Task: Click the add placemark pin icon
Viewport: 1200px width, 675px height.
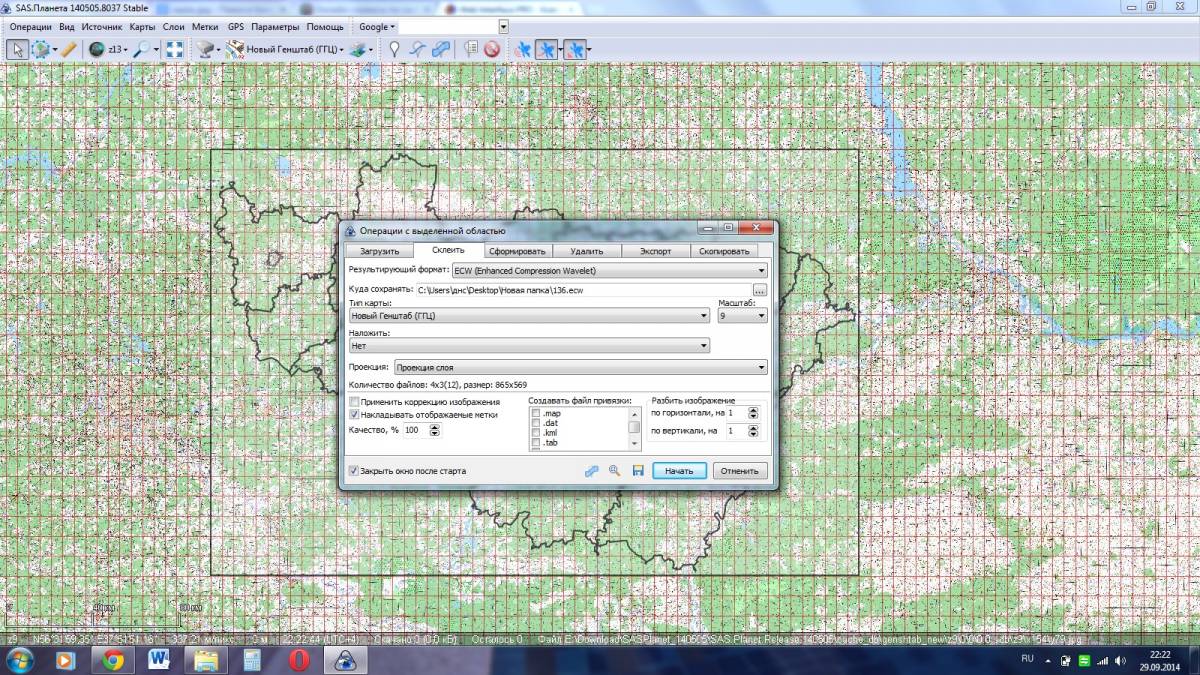Action: point(394,49)
